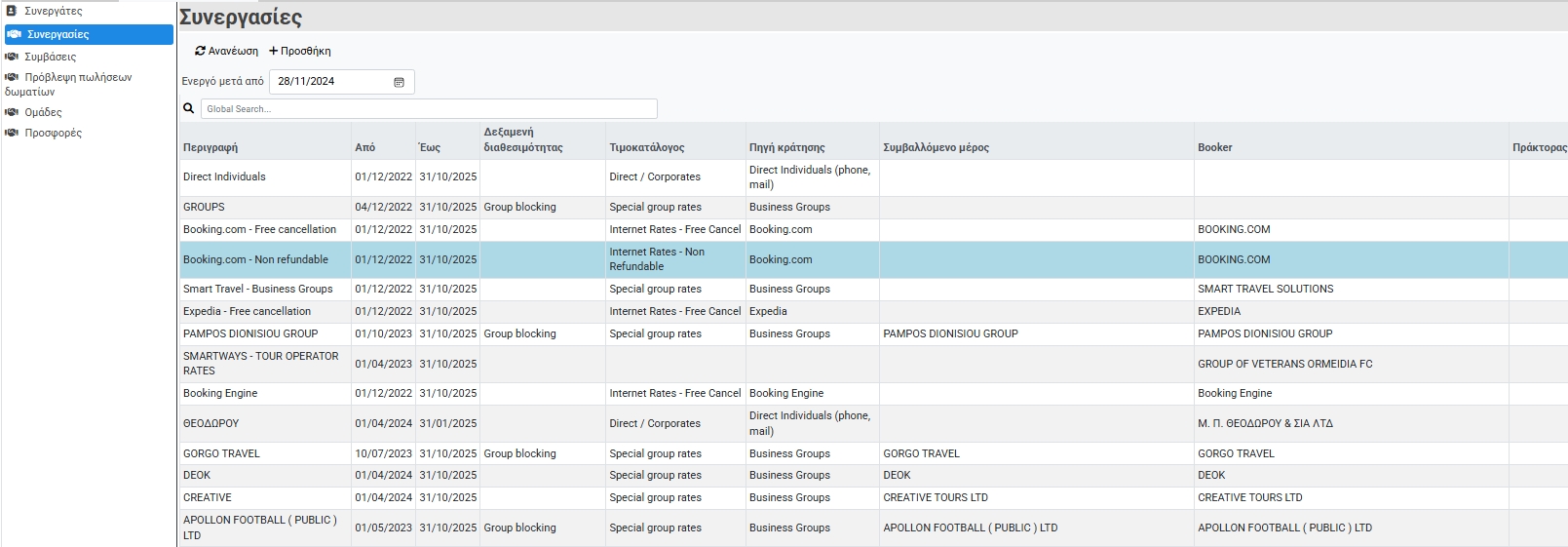Click the icon beside Πρόβλεψη πωλήσεων δωματίων

(12, 77)
